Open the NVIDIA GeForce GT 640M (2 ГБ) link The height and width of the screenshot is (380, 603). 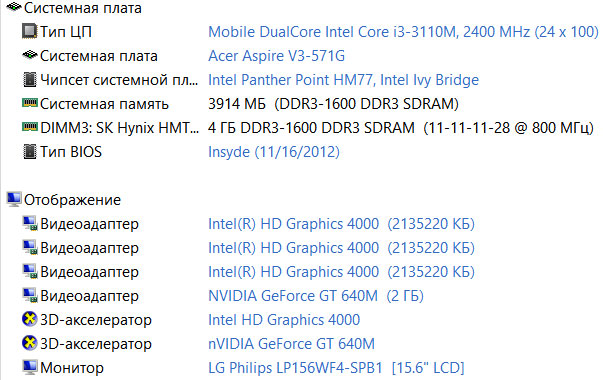pyautogui.click(x=316, y=296)
